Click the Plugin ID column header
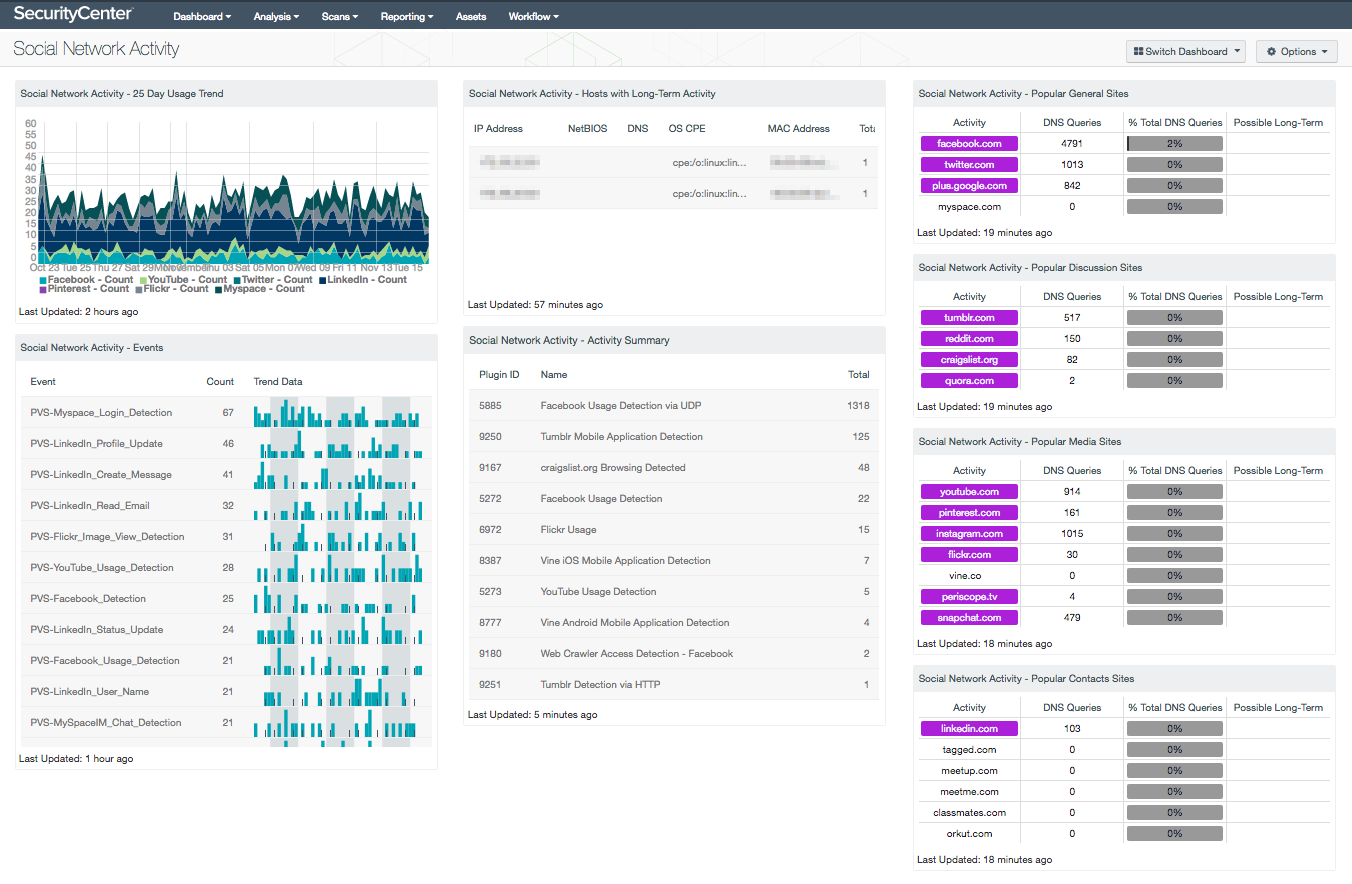This screenshot has width=1352, height=884. 499,375
